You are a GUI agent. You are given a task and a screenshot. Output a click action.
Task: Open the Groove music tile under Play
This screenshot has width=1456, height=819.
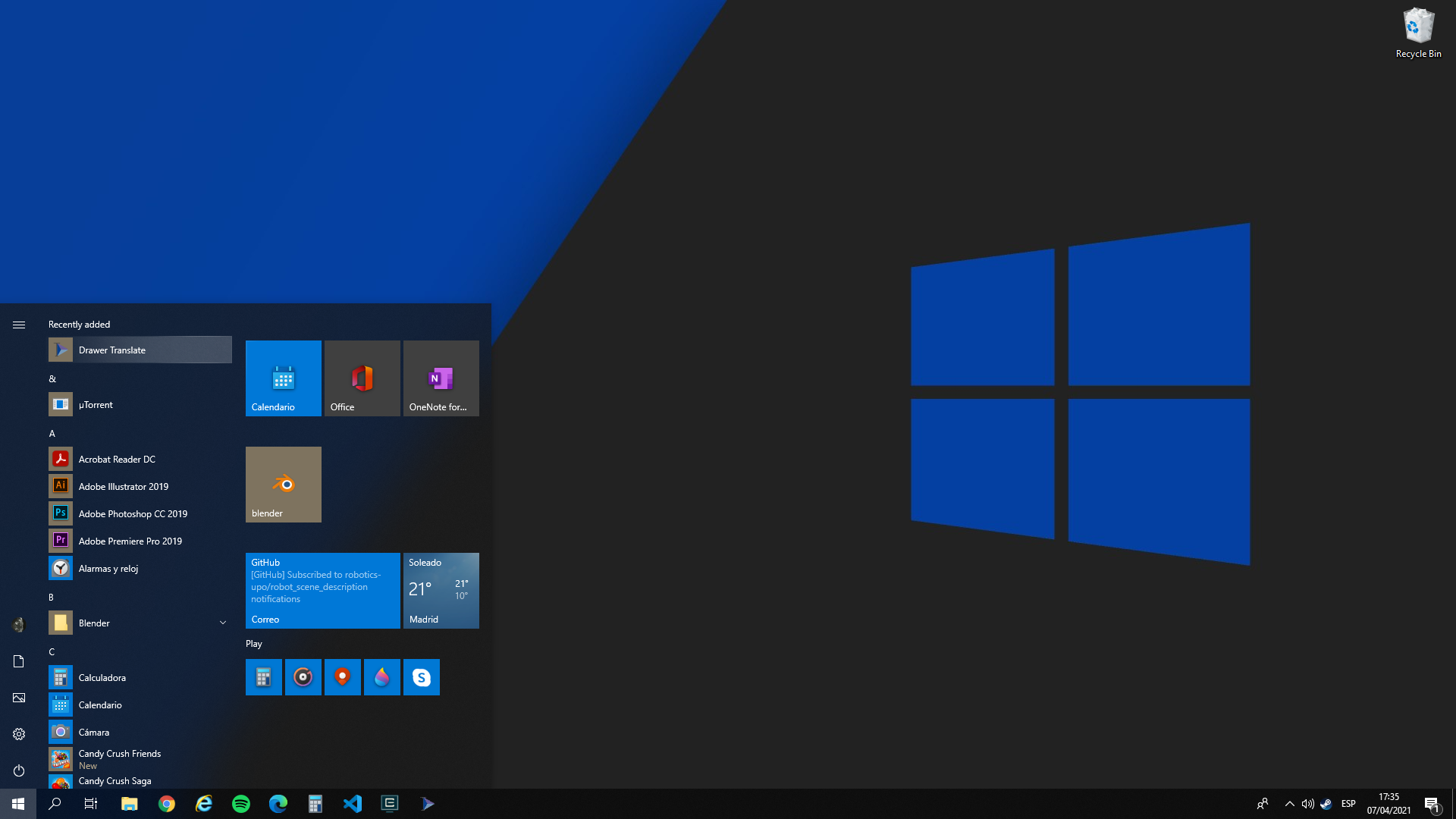tap(303, 677)
